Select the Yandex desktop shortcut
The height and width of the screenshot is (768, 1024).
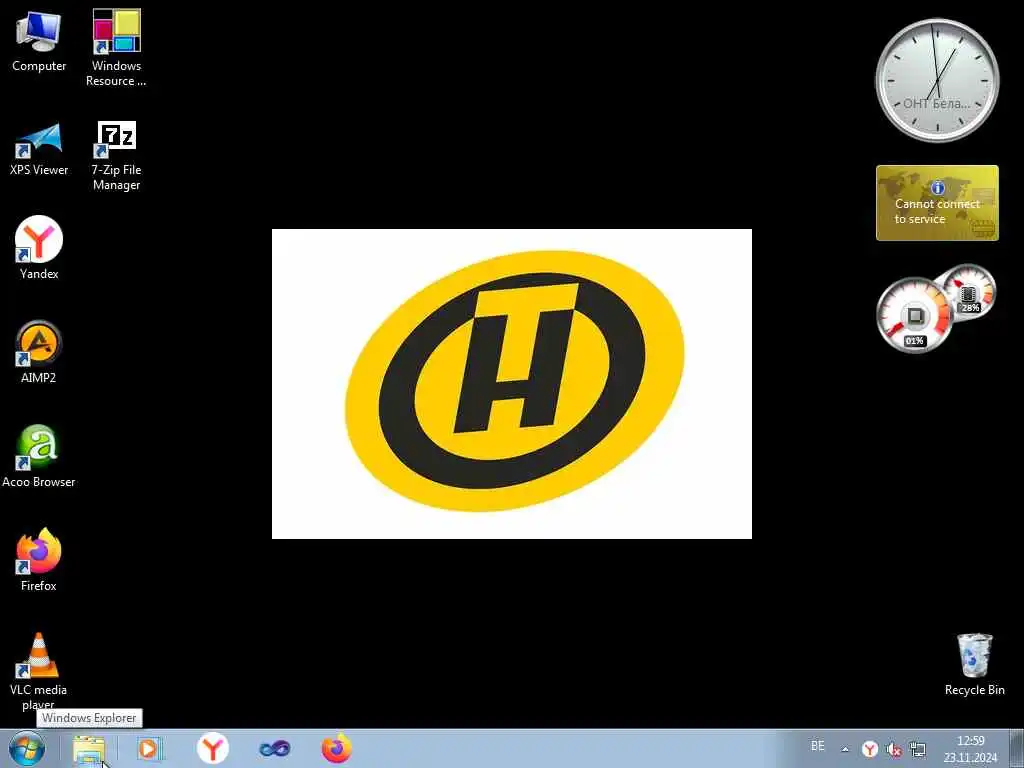pos(39,248)
